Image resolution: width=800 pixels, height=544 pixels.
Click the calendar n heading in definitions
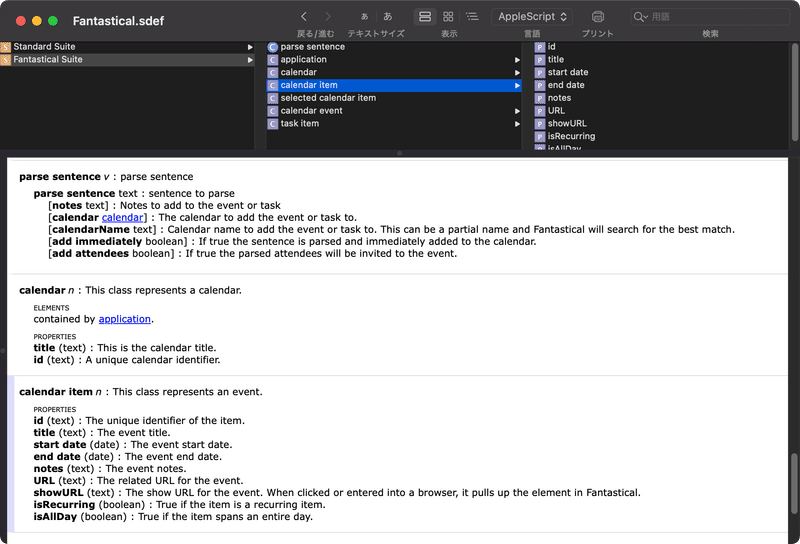coord(130,290)
